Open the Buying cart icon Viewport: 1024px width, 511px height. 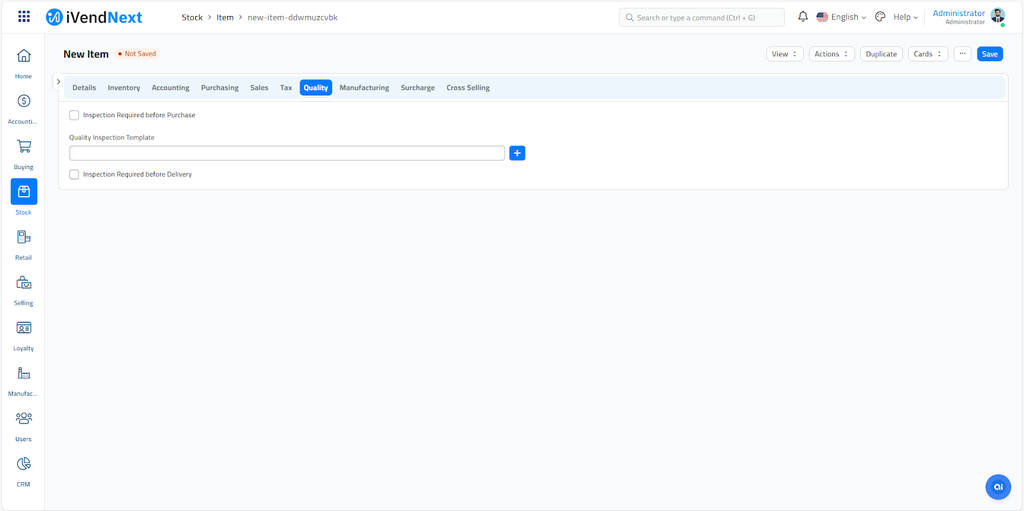23,147
